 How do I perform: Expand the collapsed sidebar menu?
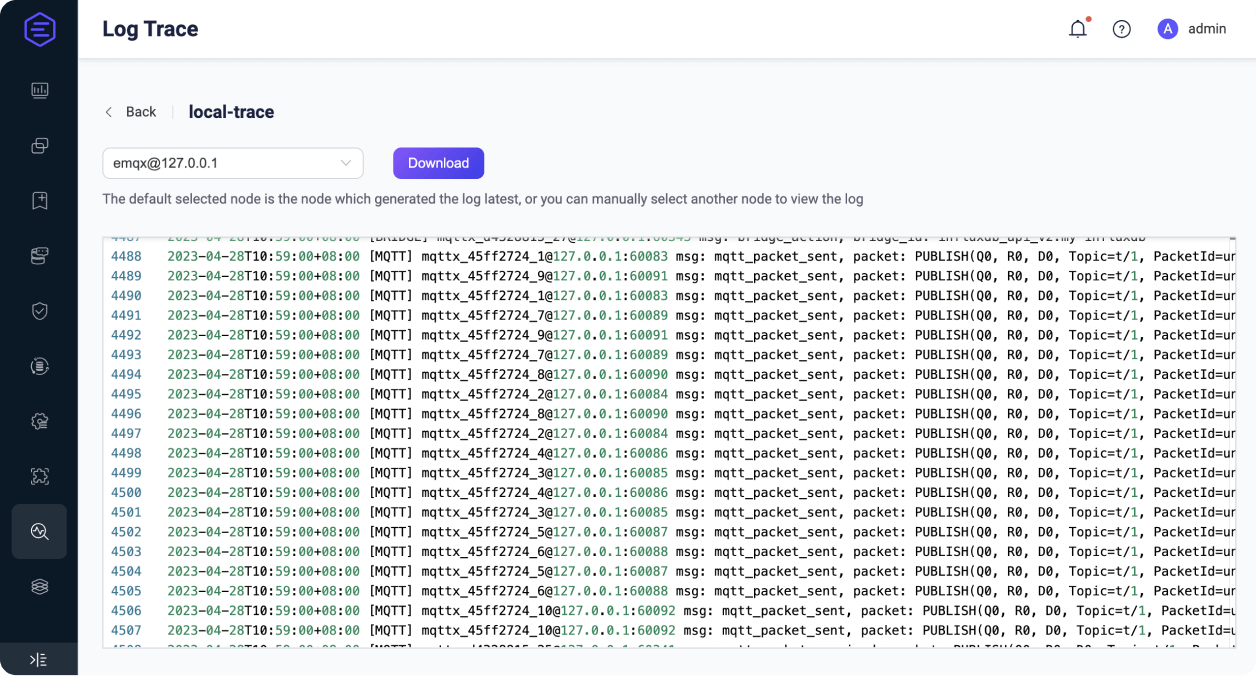point(38,659)
